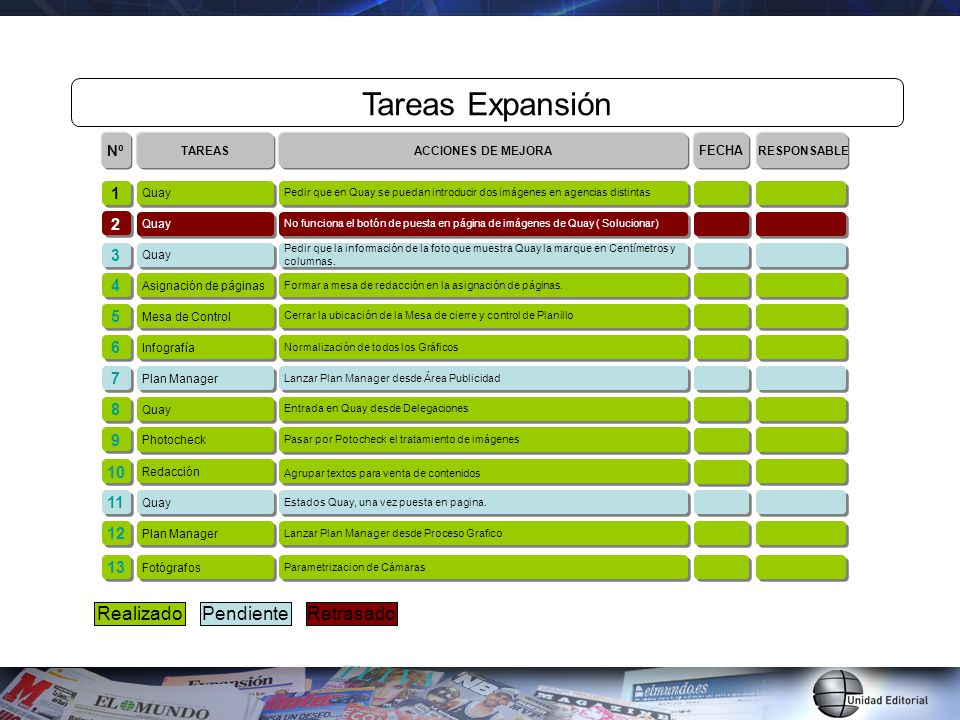
Task: Click the TAREAS column header
Action: tap(206, 151)
